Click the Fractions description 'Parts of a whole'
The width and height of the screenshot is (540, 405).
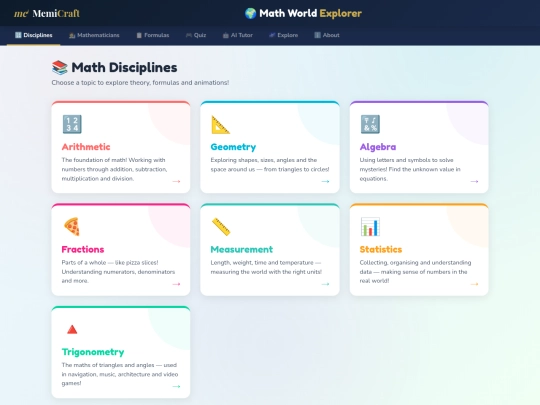(x=118, y=272)
